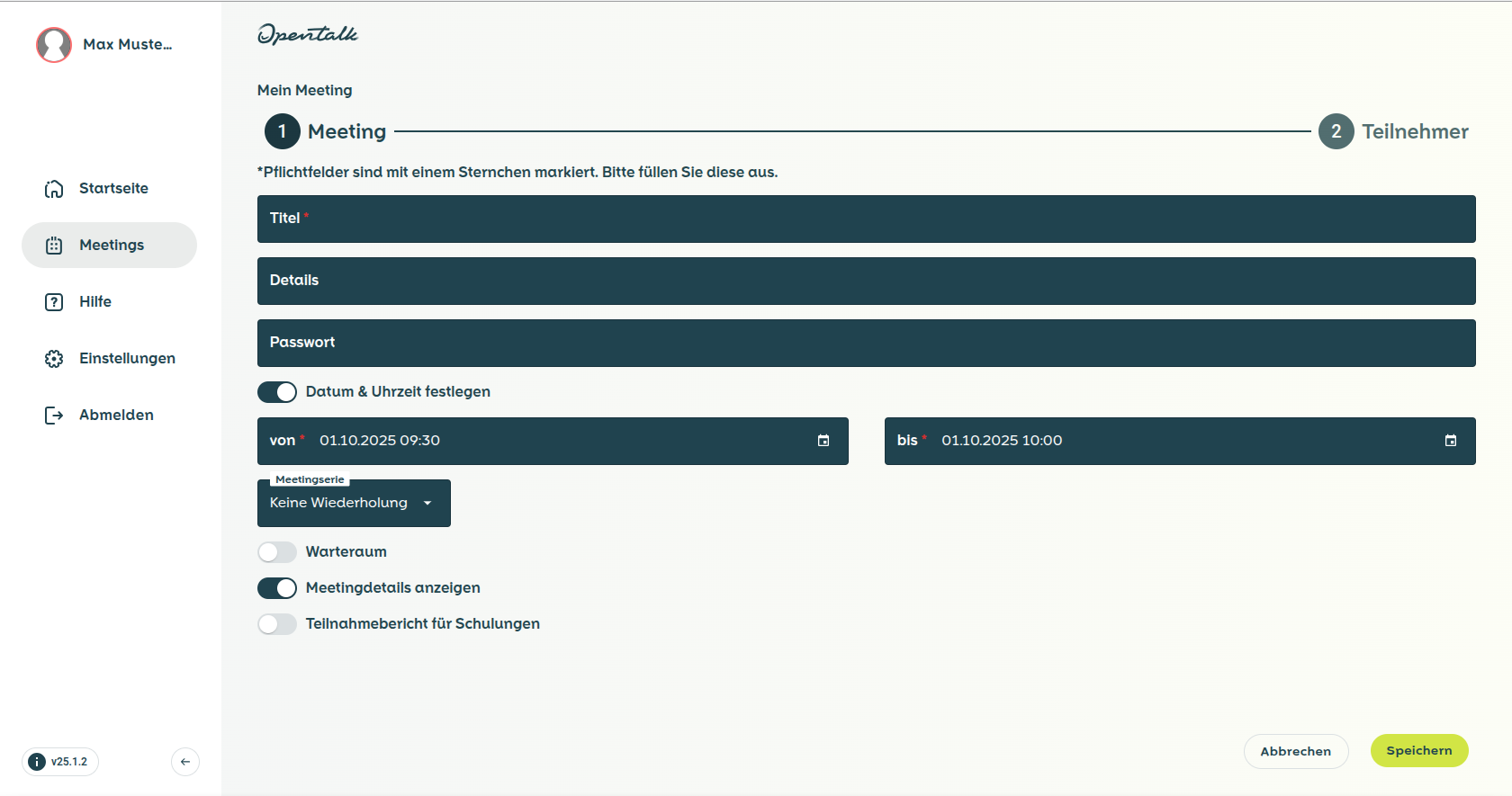Click the Abbrechen button
The height and width of the screenshot is (796, 1512).
[x=1295, y=751]
